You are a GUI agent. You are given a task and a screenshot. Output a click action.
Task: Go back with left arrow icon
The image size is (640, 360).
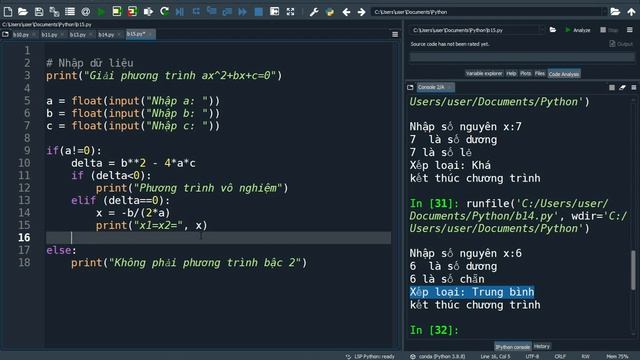[346, 12]
